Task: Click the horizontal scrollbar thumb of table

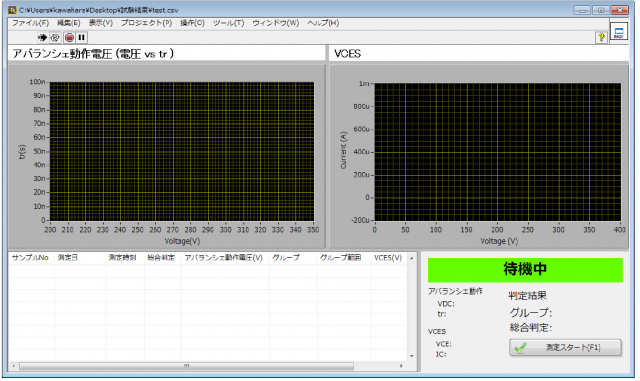Action: click(187, 366)
